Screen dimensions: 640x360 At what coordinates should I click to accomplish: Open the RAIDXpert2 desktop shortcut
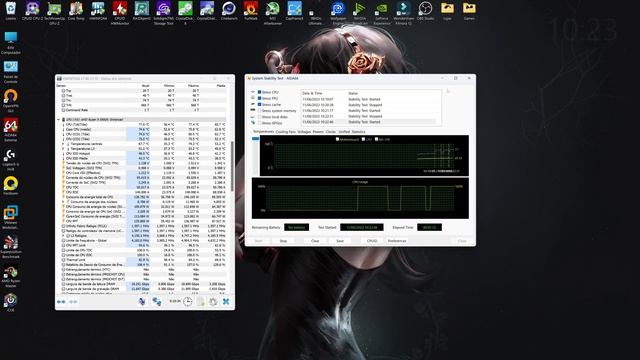click(142, 11)
